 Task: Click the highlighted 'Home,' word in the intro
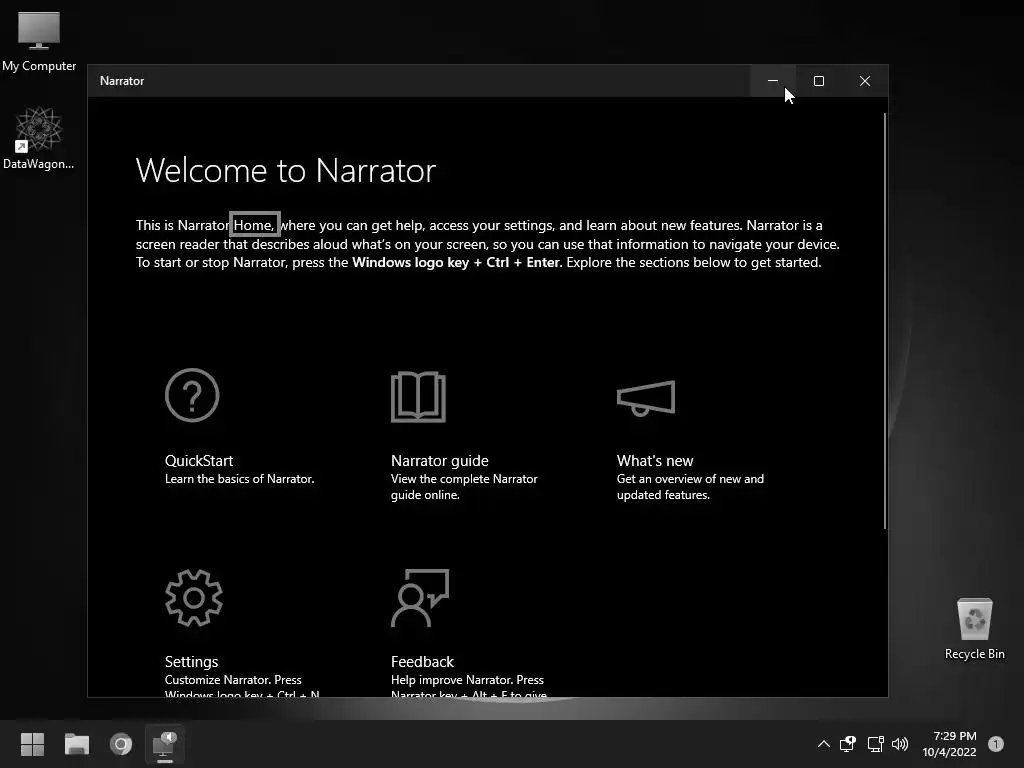[x=254, y=225]
